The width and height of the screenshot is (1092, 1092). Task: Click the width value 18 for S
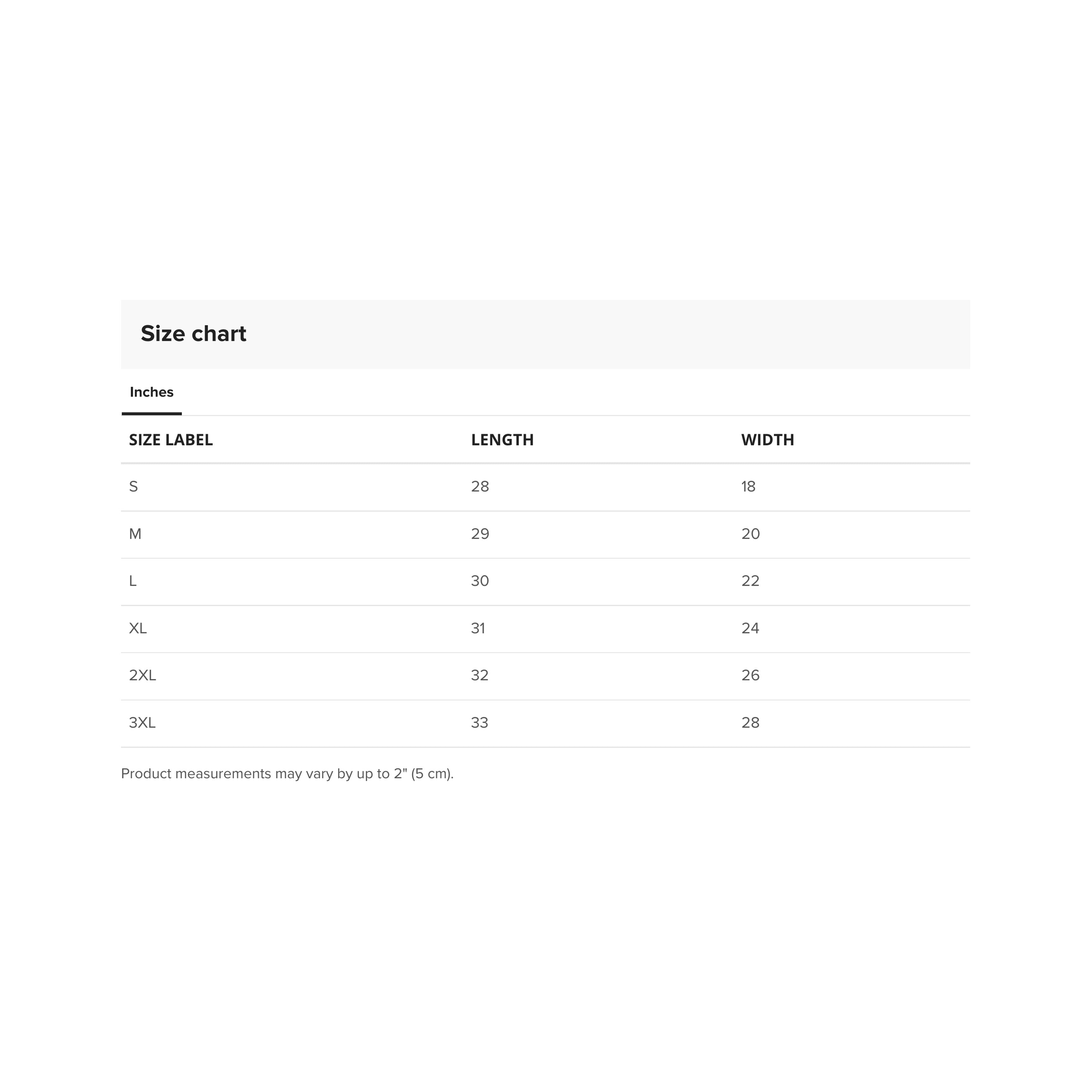[748, 487]
